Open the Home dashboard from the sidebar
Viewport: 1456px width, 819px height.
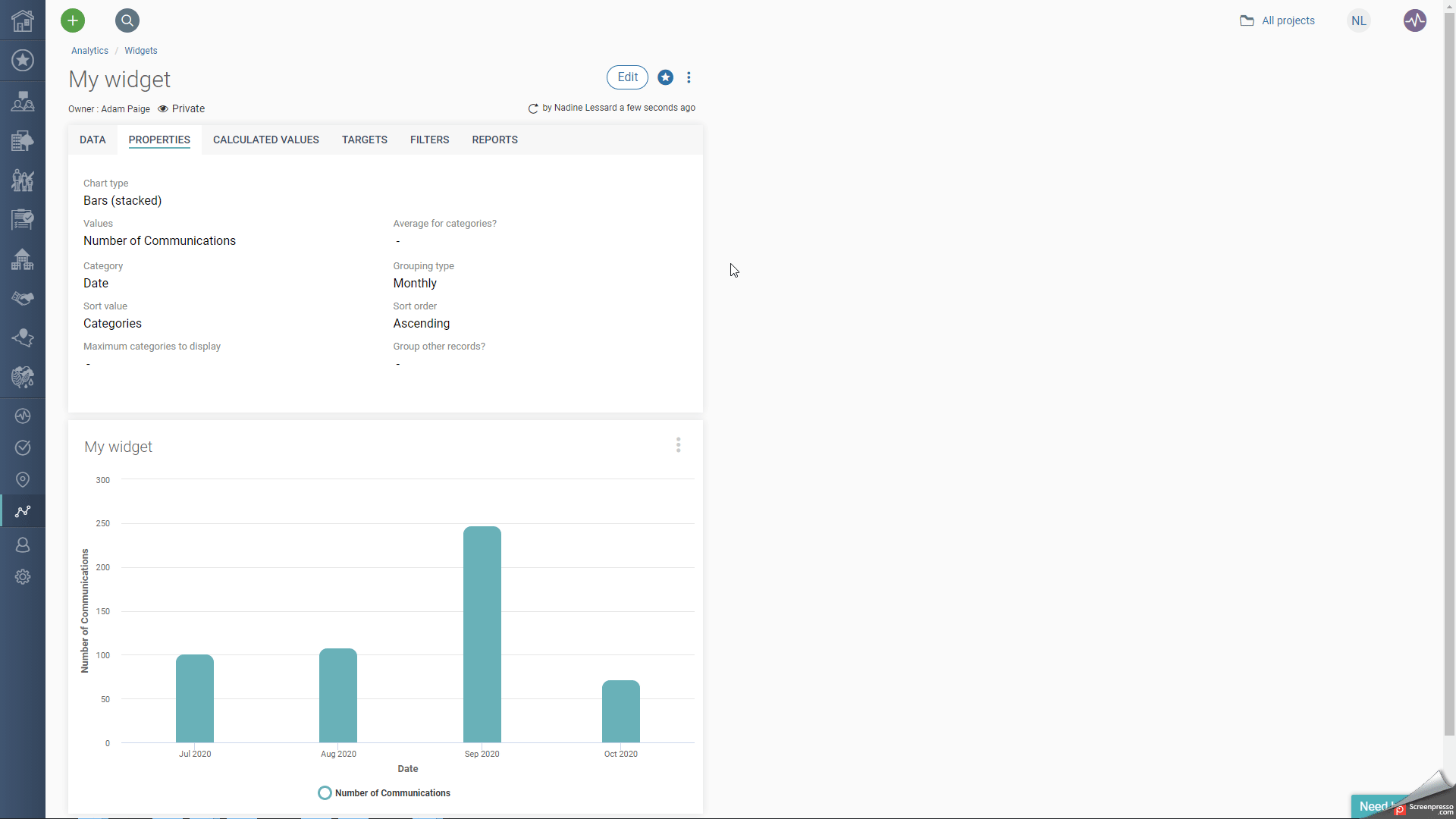click(x=21, y=20)
